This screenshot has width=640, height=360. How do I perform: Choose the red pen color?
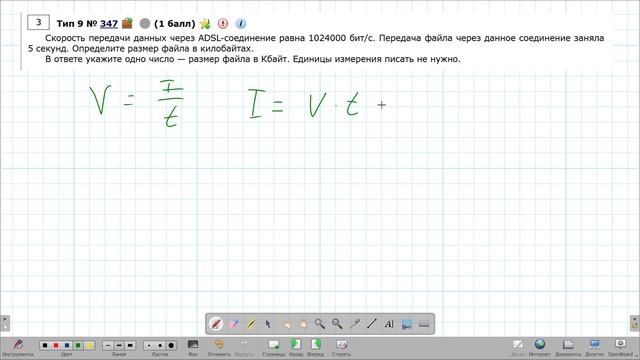56,345
